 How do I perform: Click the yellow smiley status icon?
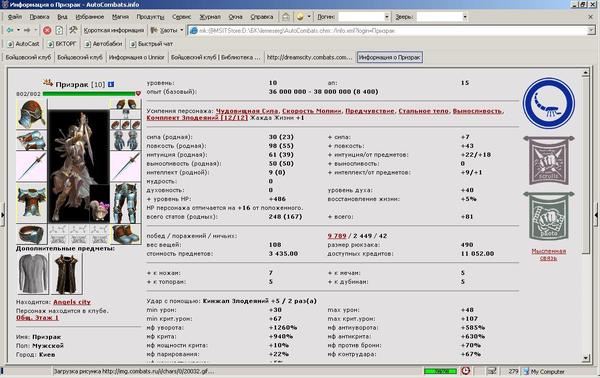(300, 17)
